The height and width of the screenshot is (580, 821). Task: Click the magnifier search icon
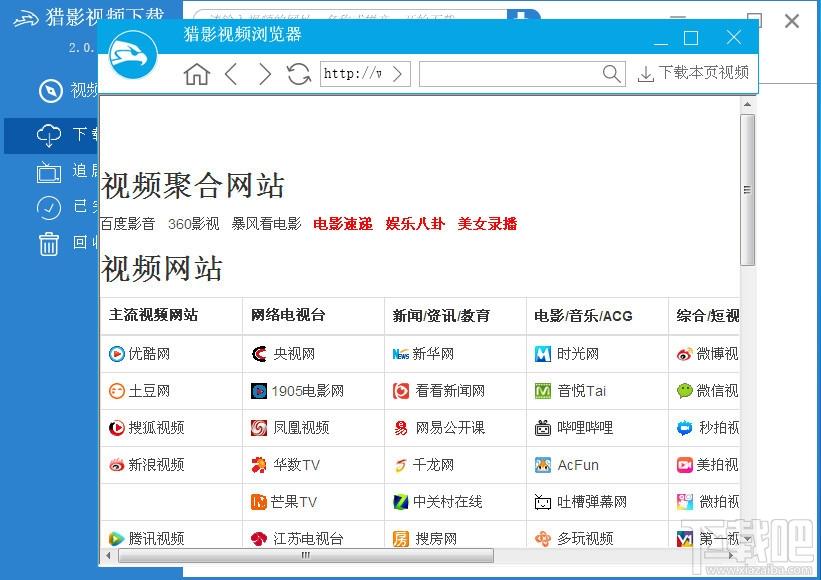pyautogui.click(x=611, y=74)
